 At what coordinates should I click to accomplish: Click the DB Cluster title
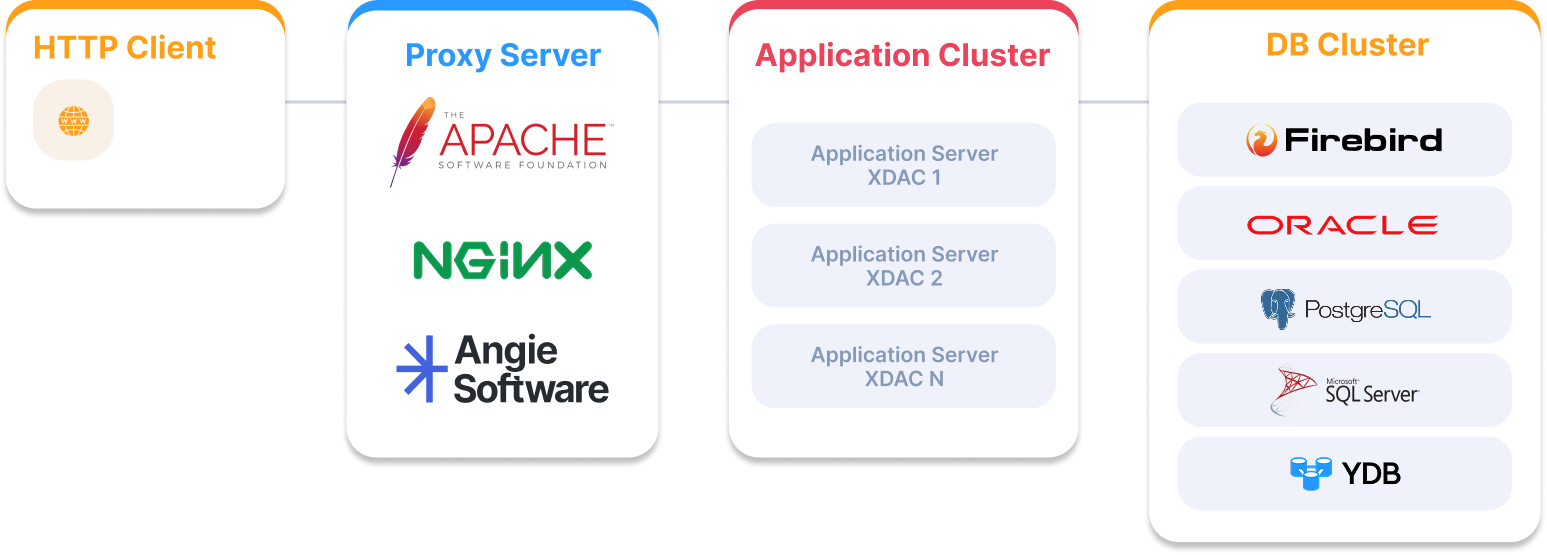(x=1347, y=45)
